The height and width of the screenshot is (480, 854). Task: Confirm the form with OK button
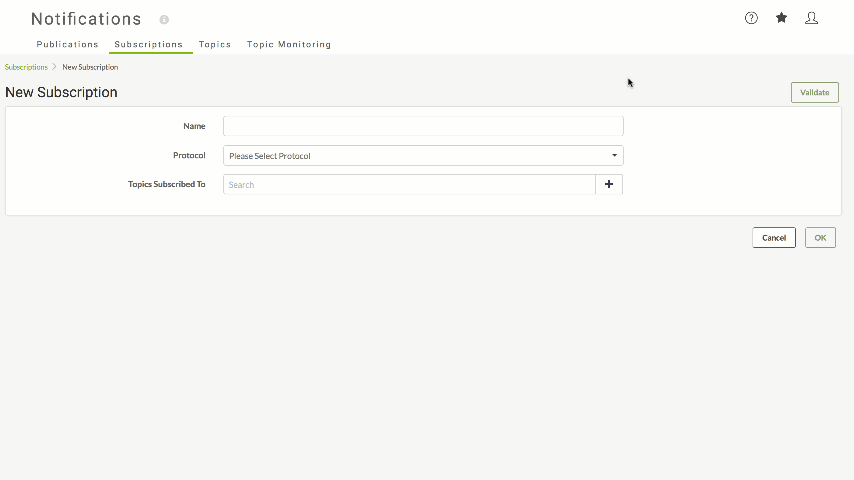pyautogui.click(x=820, y=238)
